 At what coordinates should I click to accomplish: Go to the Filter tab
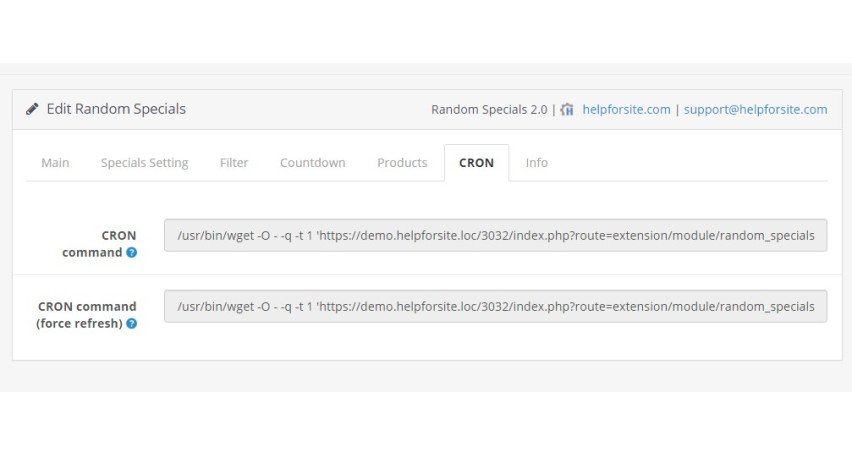(234, 163)
